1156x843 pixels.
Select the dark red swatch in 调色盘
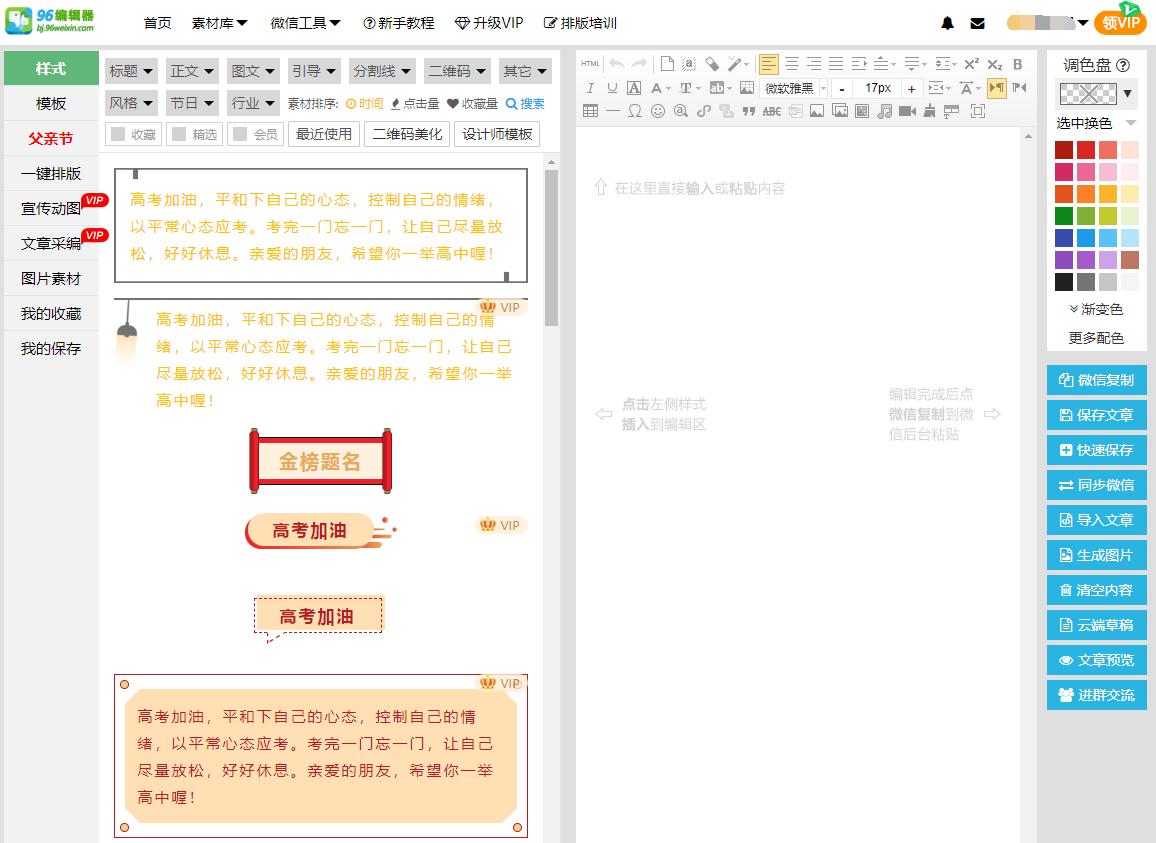[x=1064, y=149]
